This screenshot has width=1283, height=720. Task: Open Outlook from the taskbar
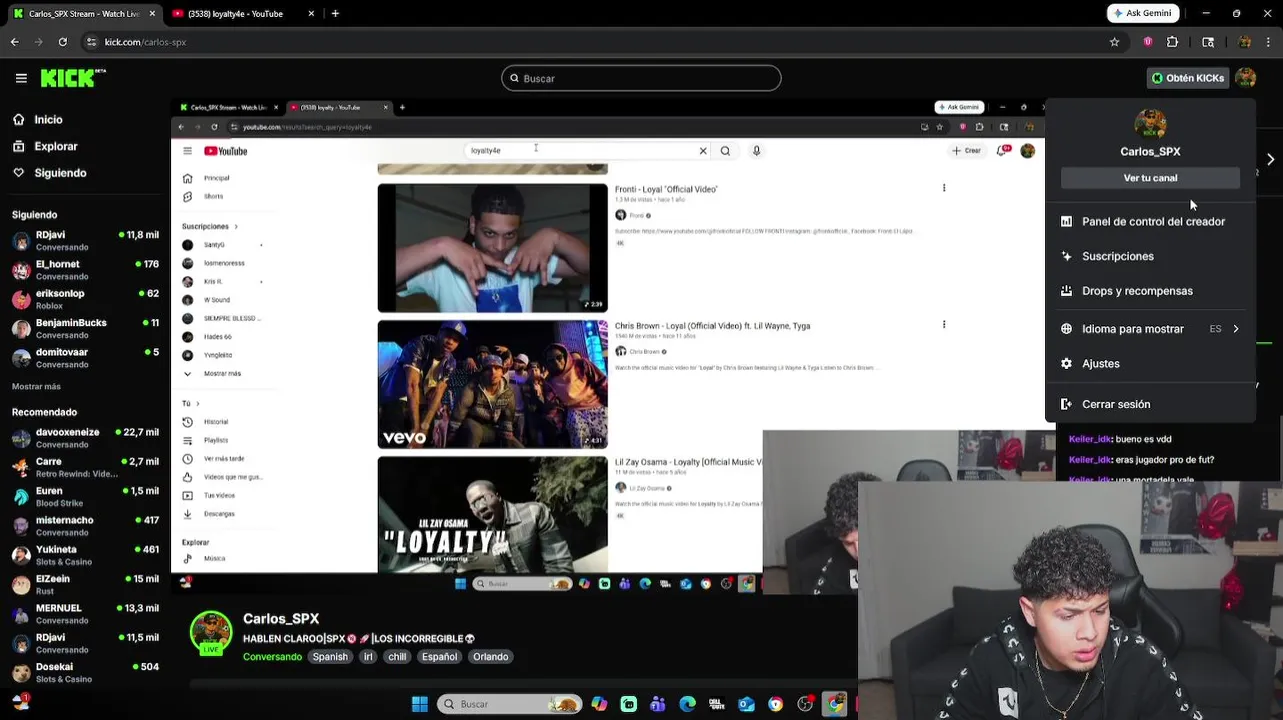click(746, 704)
